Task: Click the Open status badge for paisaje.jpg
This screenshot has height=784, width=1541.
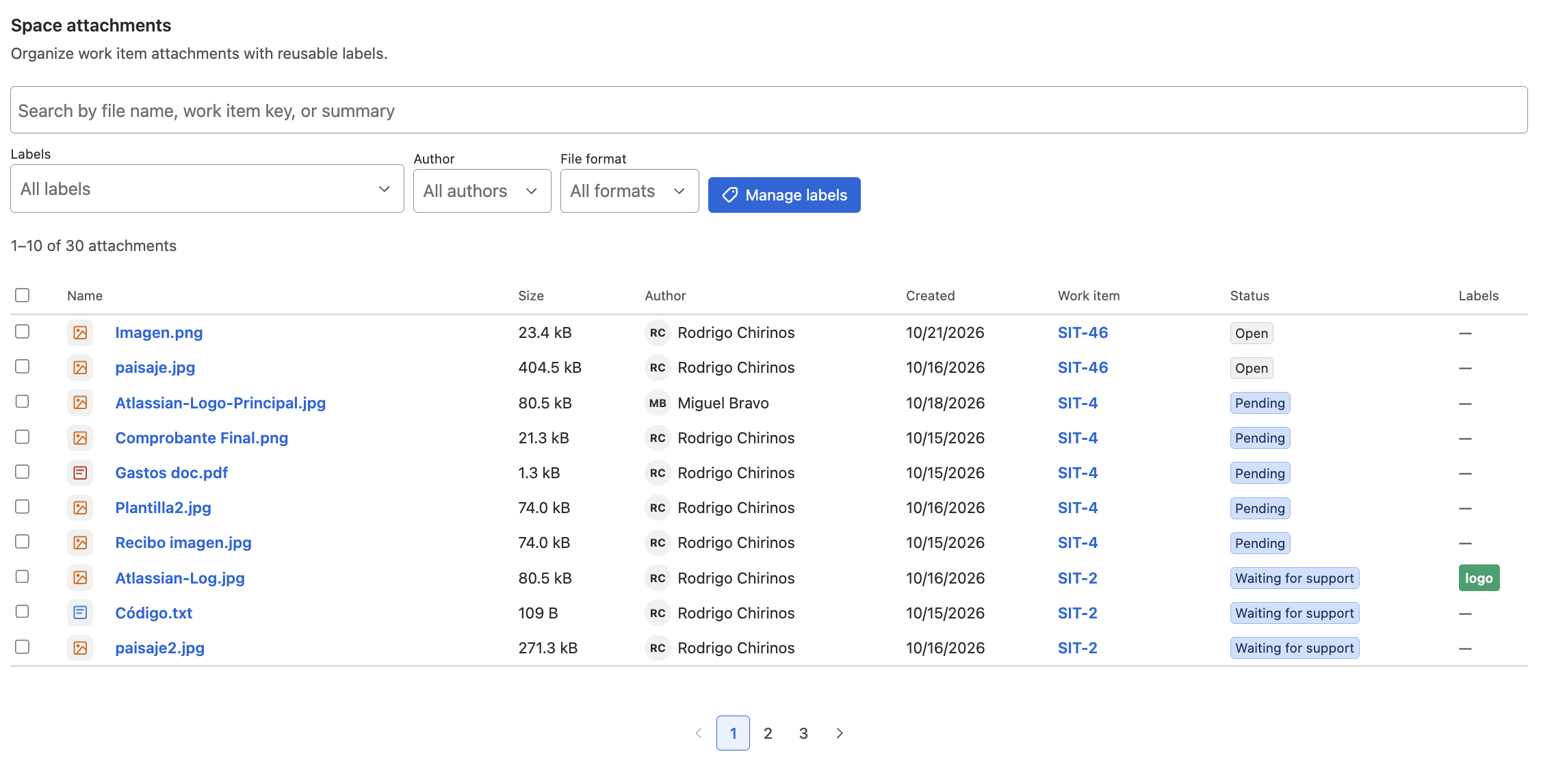Action: [x=1251, y=368]
